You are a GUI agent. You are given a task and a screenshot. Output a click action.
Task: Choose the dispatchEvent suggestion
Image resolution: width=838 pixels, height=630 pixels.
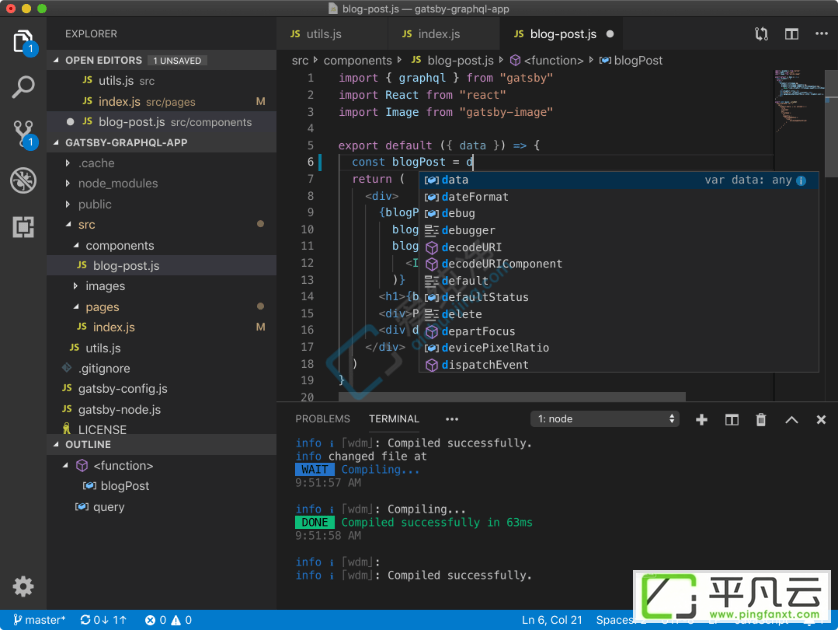(619, 365)
